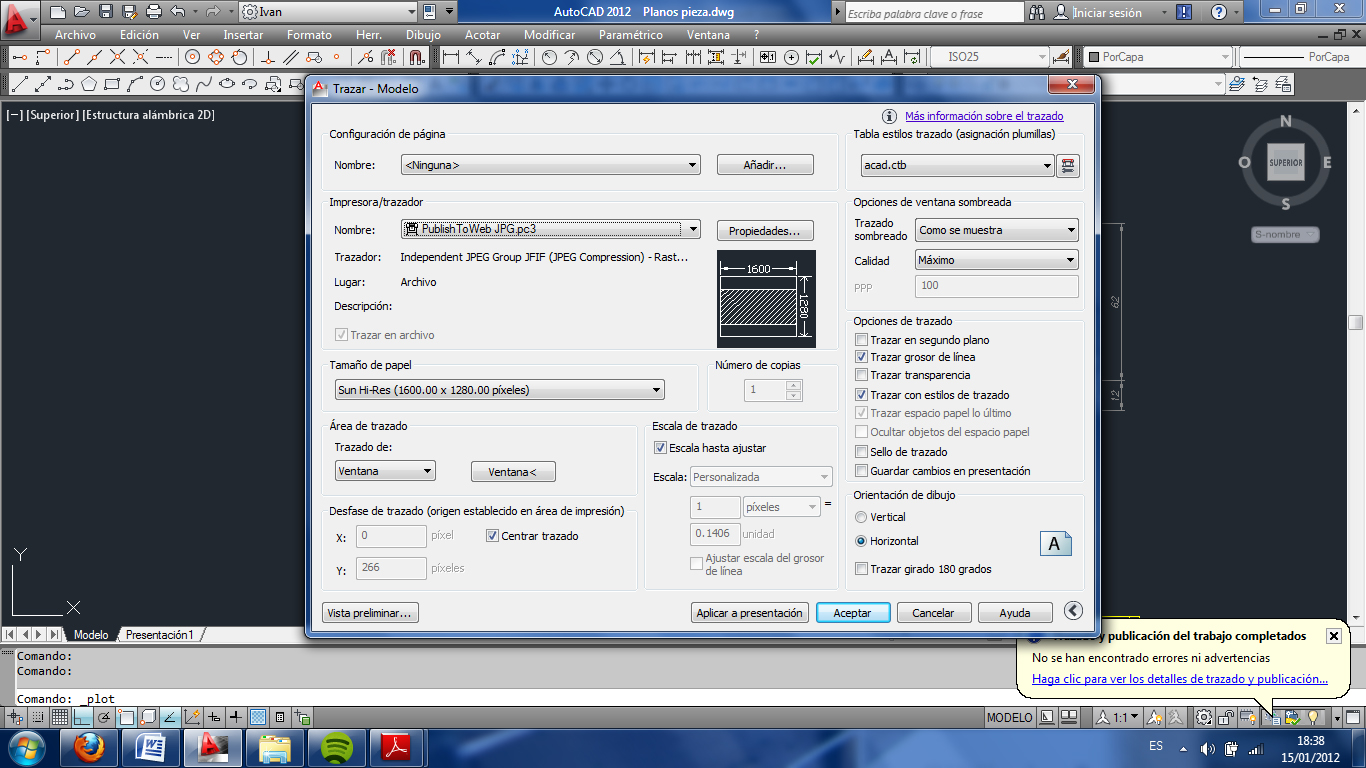Select the 'Vertical' orientation radio button

861,517
